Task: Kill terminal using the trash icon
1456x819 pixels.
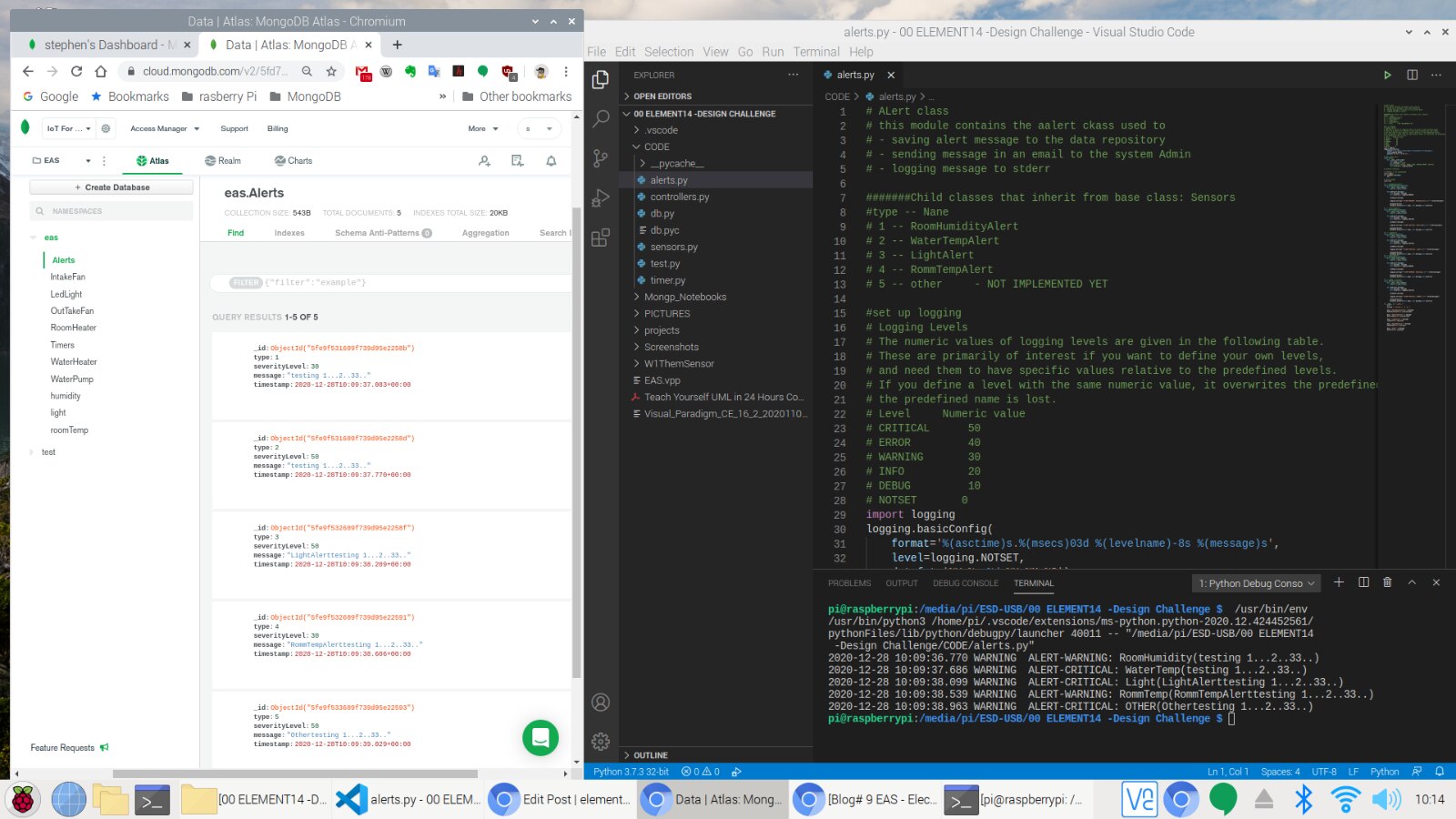Action: click(1387, 582)
